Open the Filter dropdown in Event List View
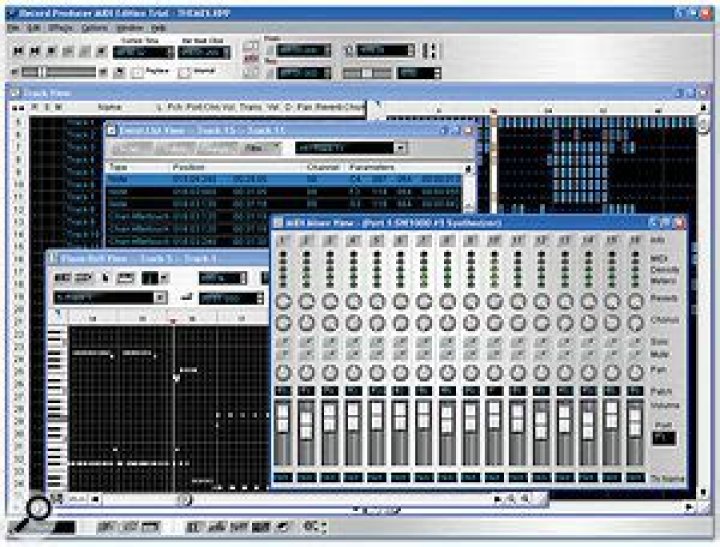Screen dimensions: 720x547 click(257, 148)
